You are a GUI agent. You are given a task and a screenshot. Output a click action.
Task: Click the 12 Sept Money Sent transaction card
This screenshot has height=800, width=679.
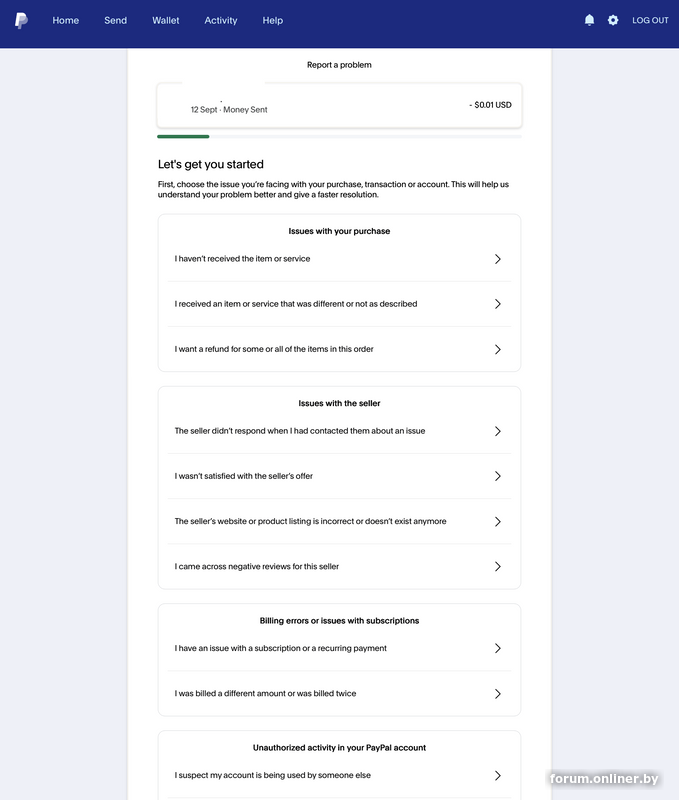(339, 105)
